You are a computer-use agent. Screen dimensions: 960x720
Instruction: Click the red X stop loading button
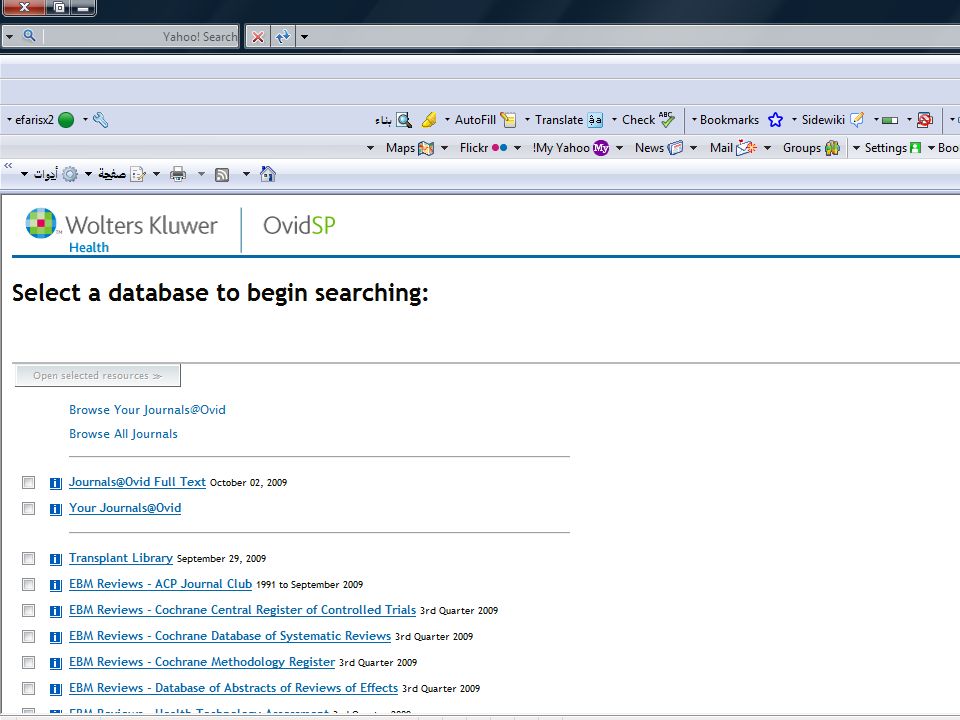(258, 37)
